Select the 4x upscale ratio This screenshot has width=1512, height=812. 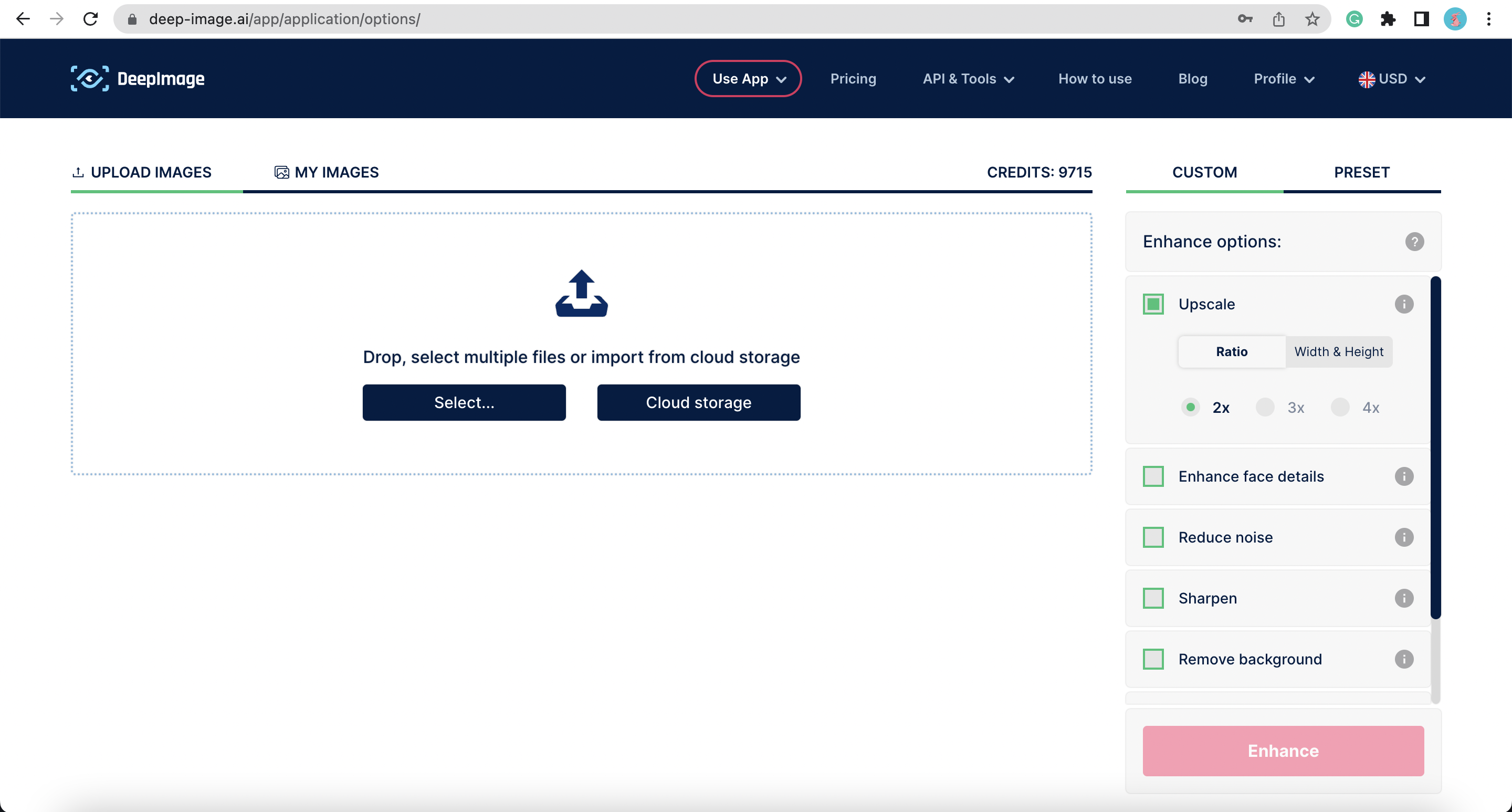(x=1340, y=408)
